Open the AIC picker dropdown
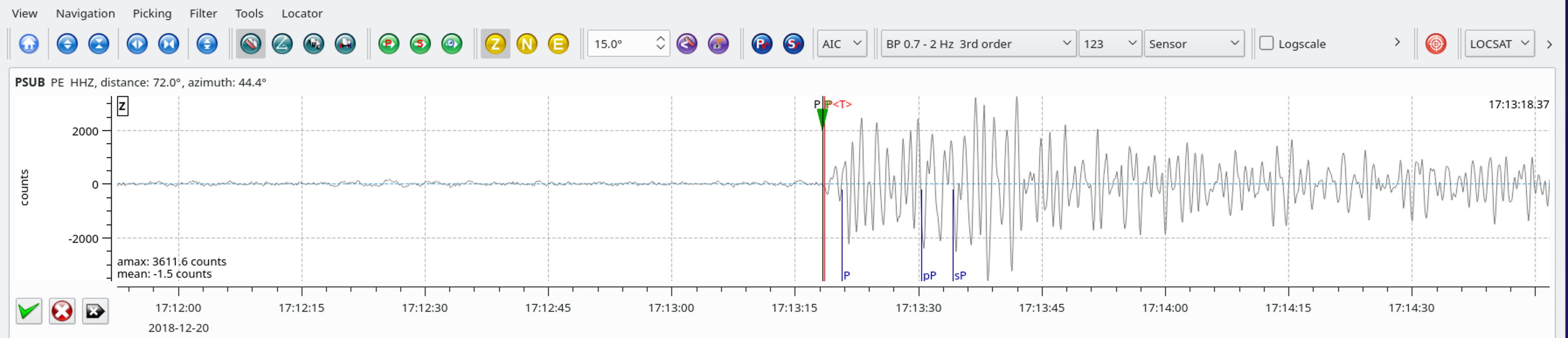 (x=842, y=44)
